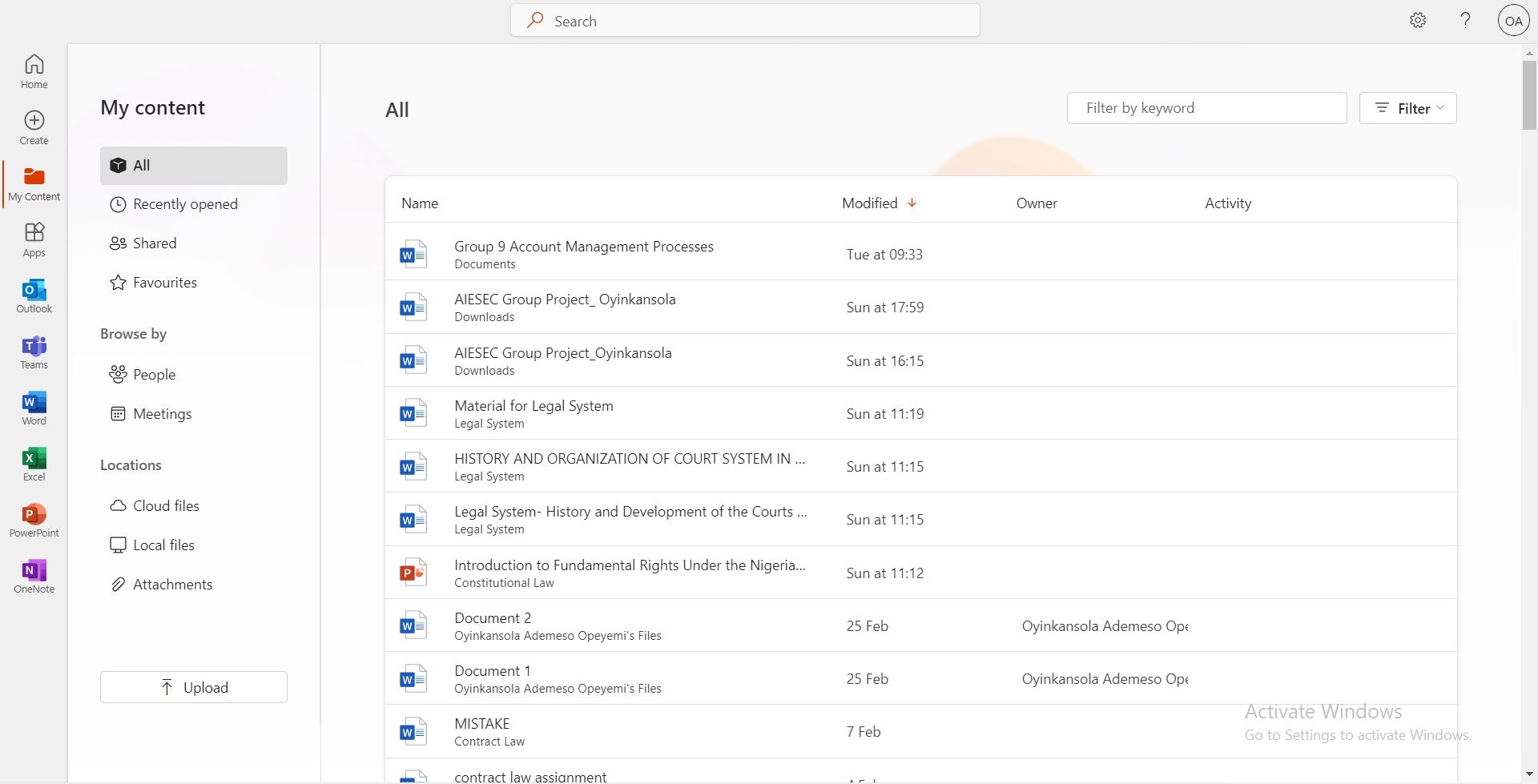
Task: Open Outlook from the app rail
Action: pyautogui.click(x=34, y=296)
